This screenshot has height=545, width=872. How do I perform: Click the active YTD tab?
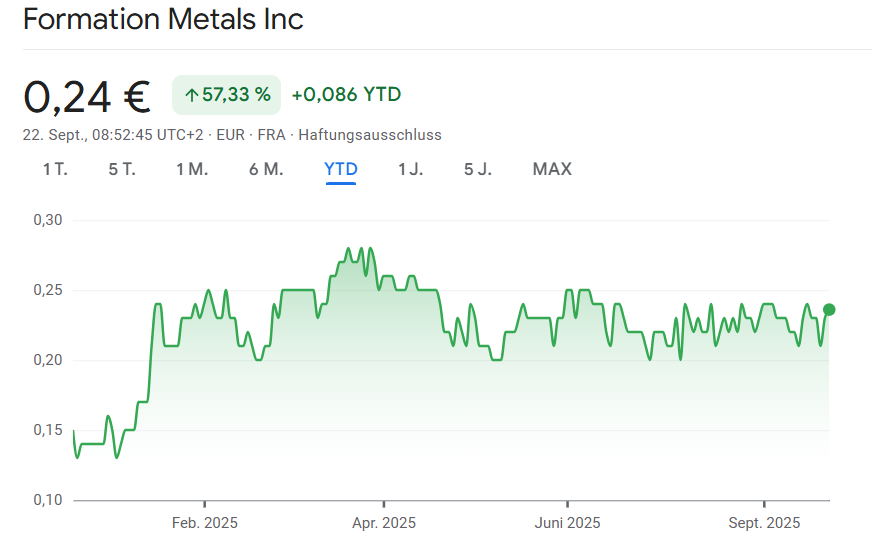(341, 169)
